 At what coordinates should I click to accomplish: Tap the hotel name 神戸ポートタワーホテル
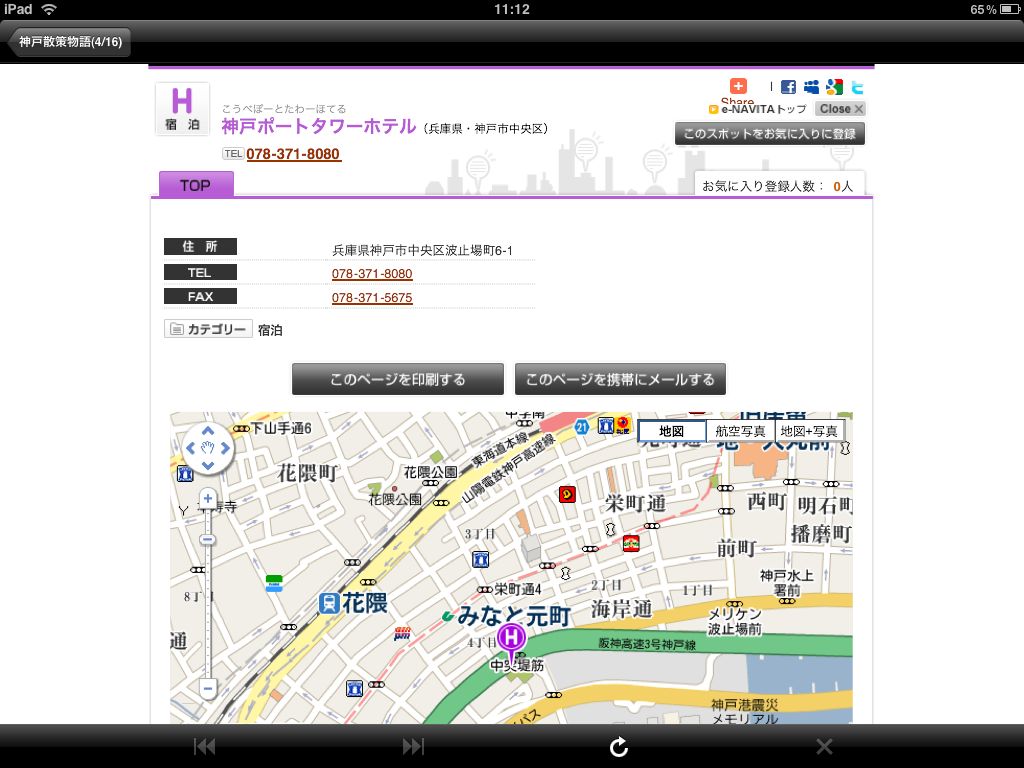pos(319,126)
